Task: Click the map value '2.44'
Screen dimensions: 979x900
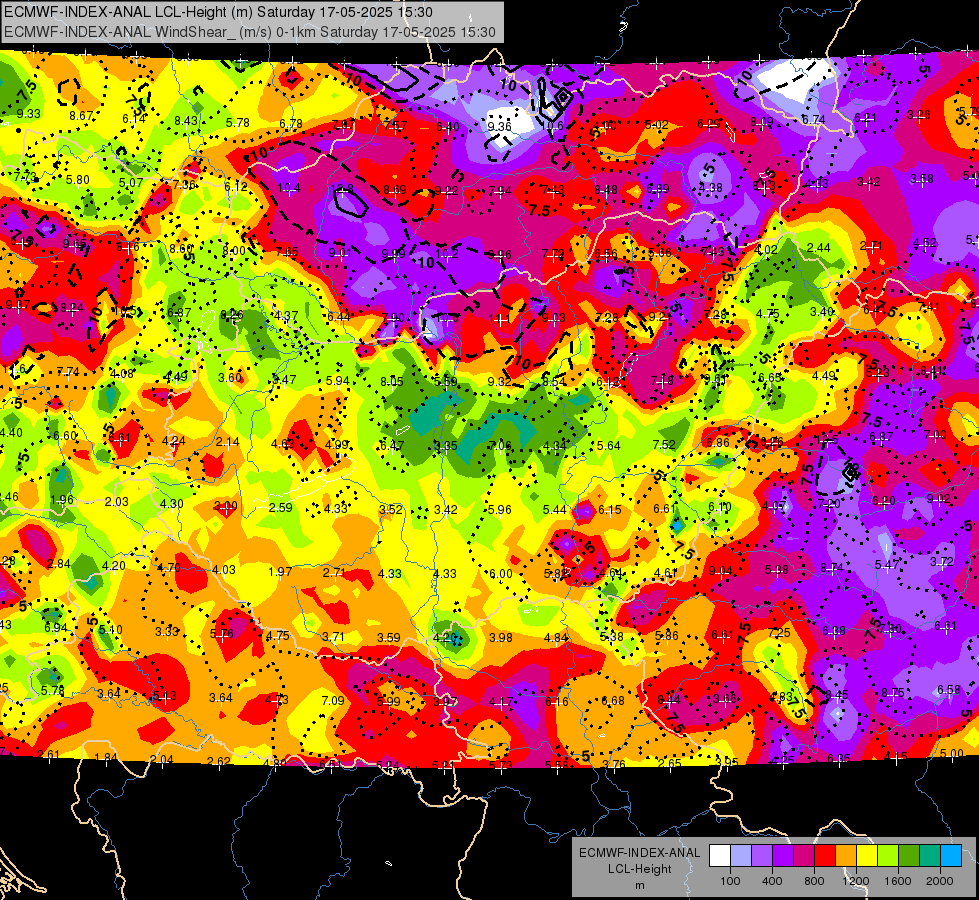Action: 818,248
